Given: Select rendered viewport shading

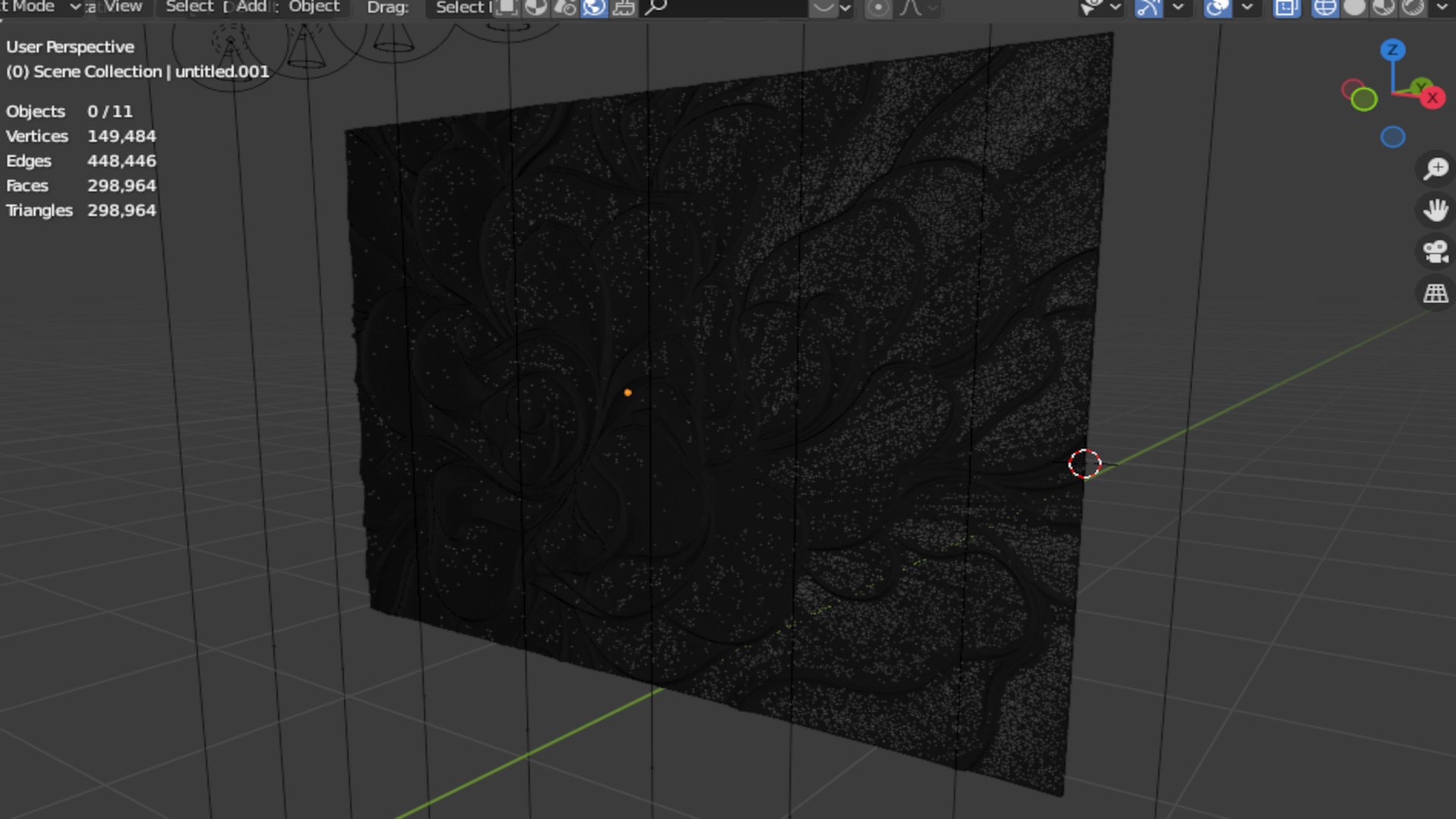Looking at the screenshot, I should point(1413,8).
